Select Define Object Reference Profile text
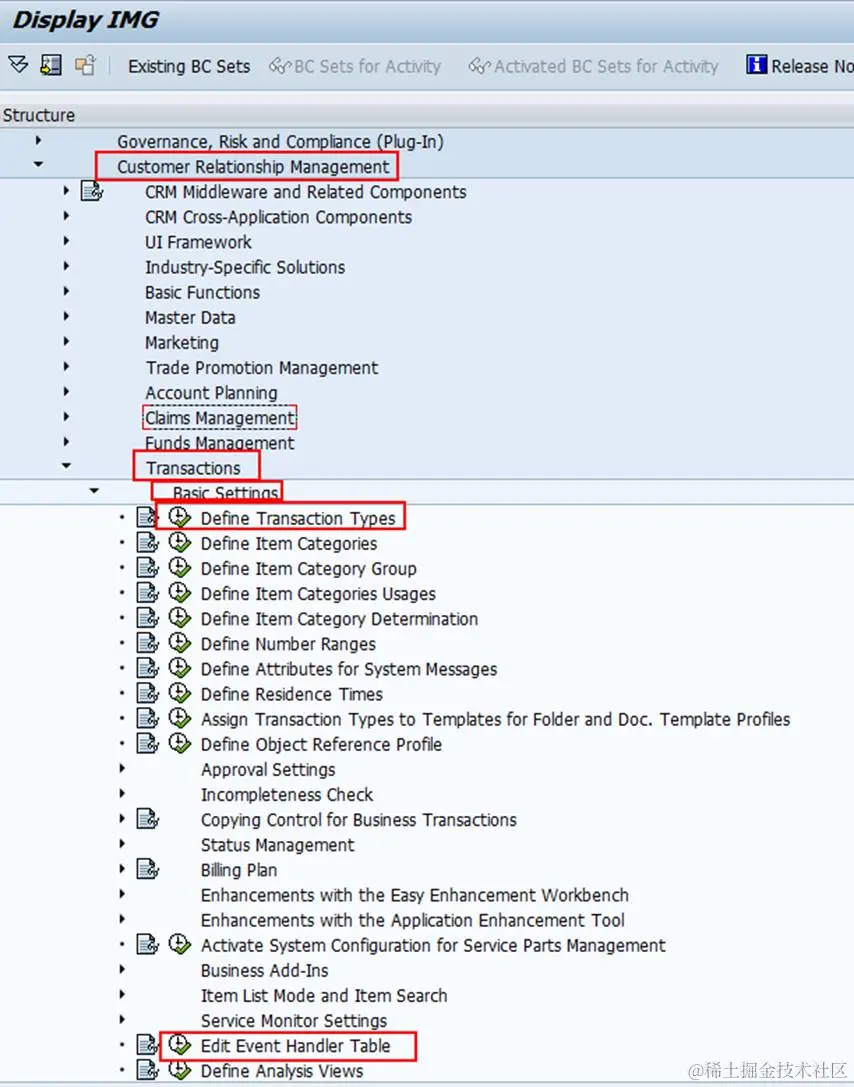 click(321, 744)
